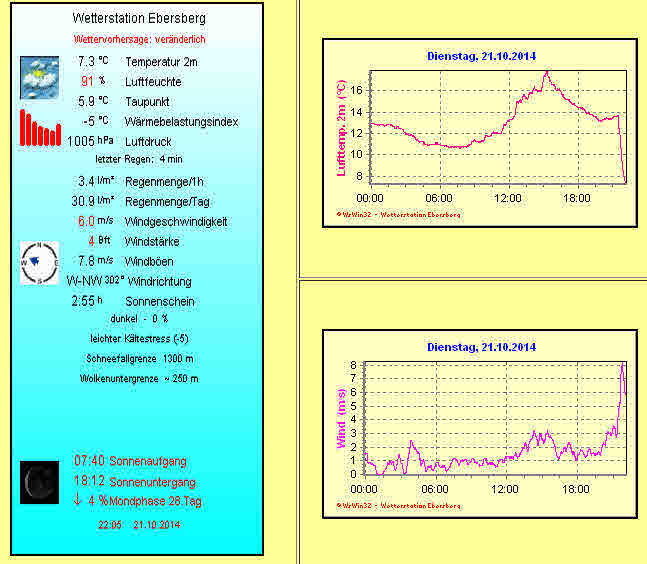Click the waning moon down arrow
This screenshot has width=647, height=564.
coord(78,500)
